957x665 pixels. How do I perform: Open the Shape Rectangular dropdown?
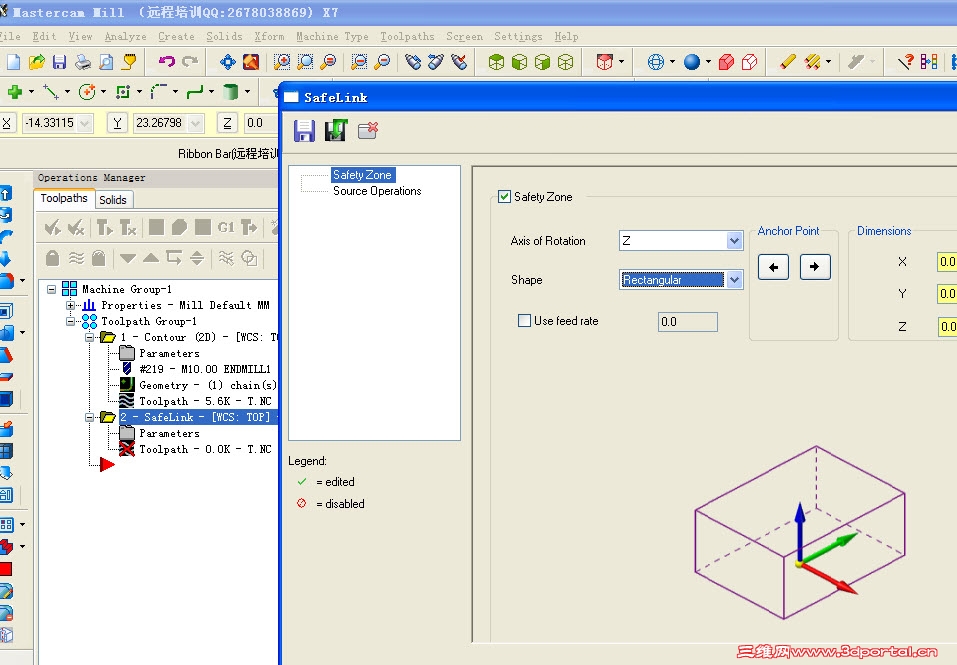coord(734,280)
